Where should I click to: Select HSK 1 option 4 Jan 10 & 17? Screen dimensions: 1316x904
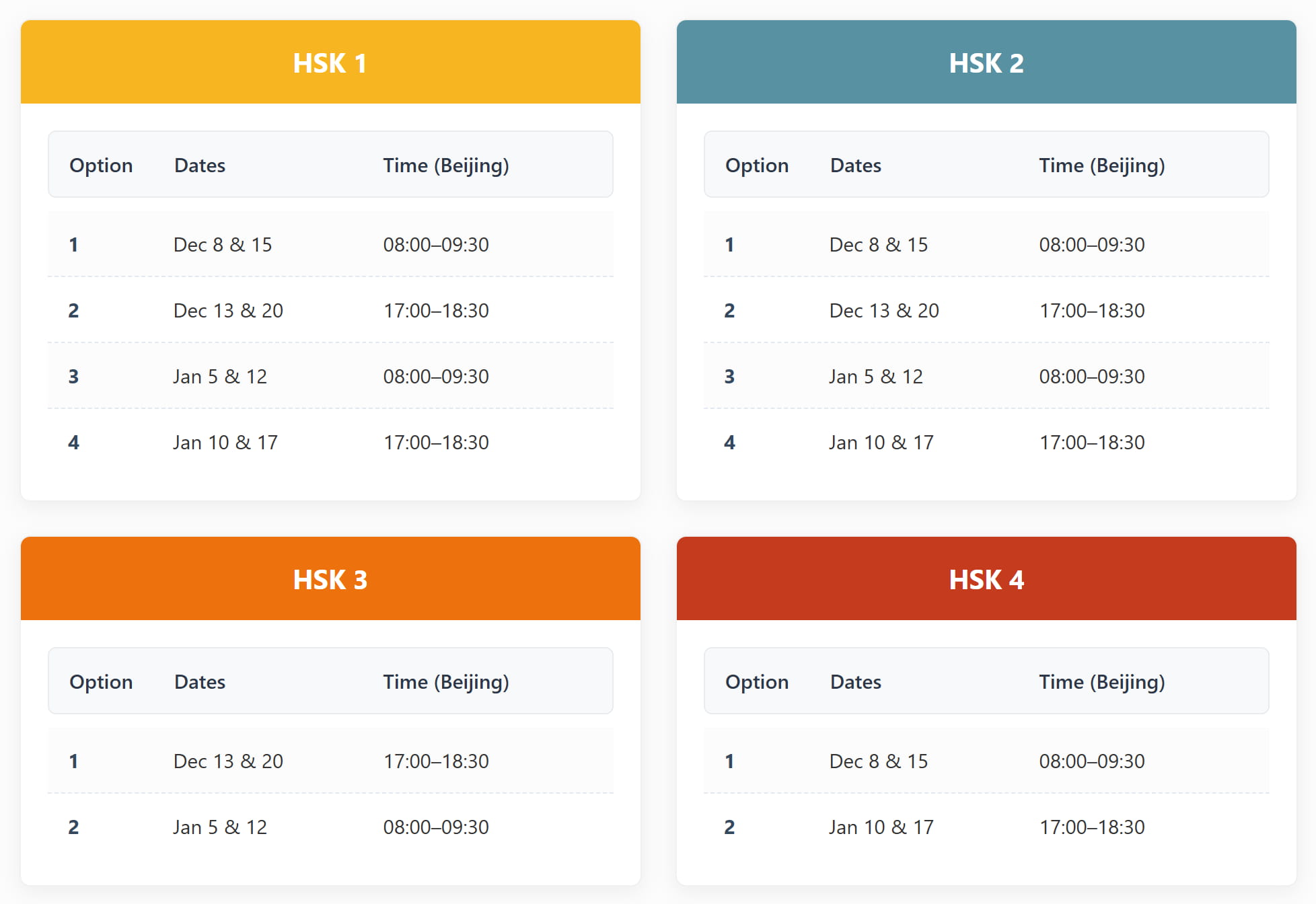click(x=225, y=442)
